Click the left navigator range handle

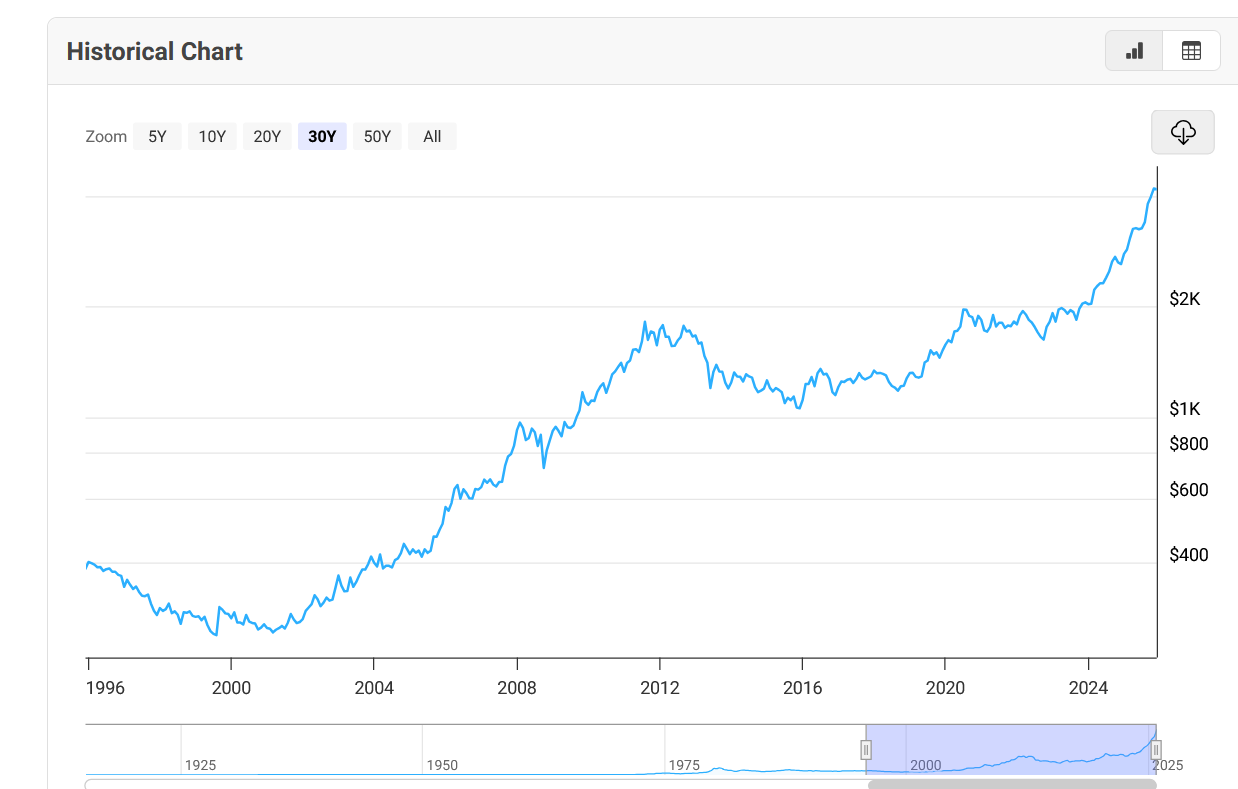click(x=866, y=749)
